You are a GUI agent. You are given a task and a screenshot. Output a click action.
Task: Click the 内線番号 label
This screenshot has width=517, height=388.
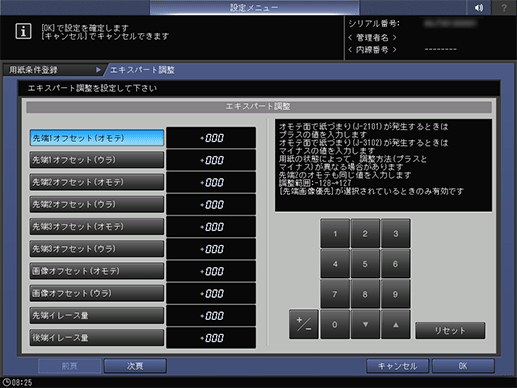[x=372, y=50]
